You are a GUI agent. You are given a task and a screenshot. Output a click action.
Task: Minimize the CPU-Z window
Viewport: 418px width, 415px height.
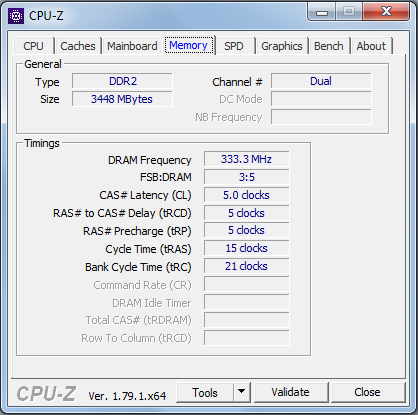click(322, 12)
